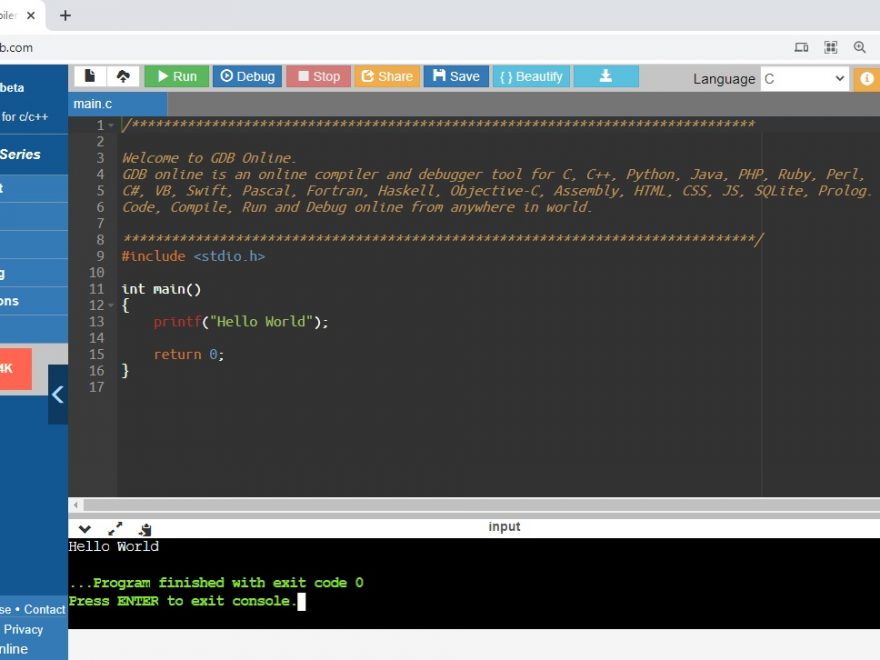This screenshot has height=660, width=880.
Task: Click the Beautify button
Action: click(x=531, y=76)
